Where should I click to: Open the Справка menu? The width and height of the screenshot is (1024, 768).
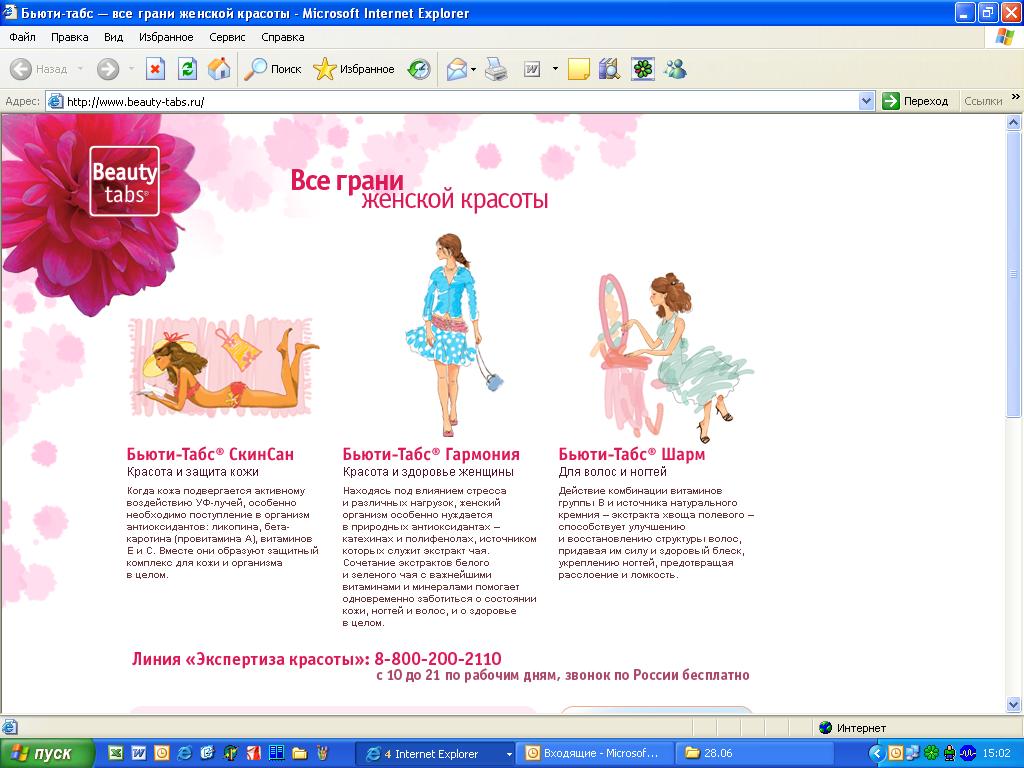(283, 37)
